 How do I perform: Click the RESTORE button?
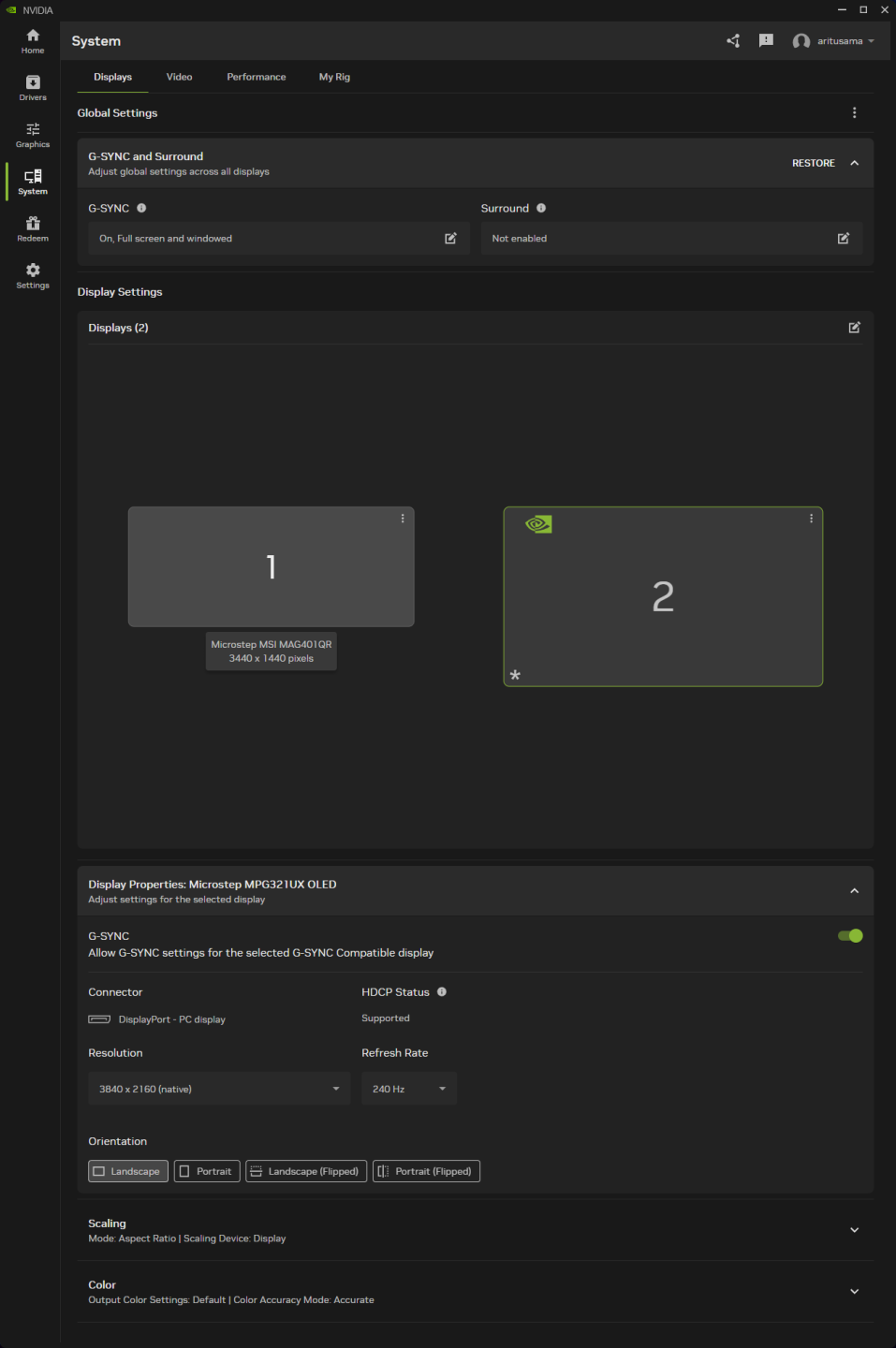(813, 163)
